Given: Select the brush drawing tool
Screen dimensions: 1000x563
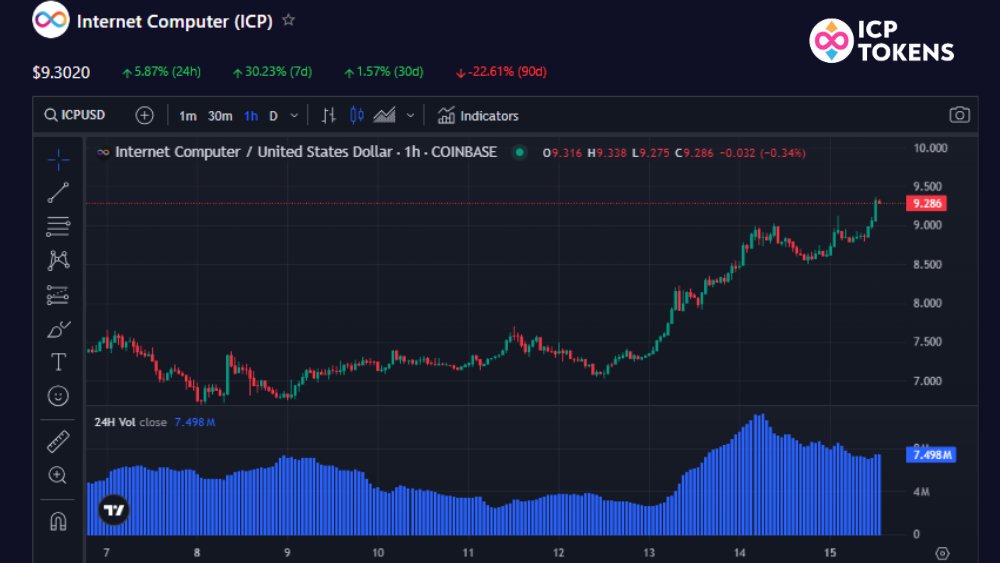Looking at the screenshot, I should coord(58,329).
